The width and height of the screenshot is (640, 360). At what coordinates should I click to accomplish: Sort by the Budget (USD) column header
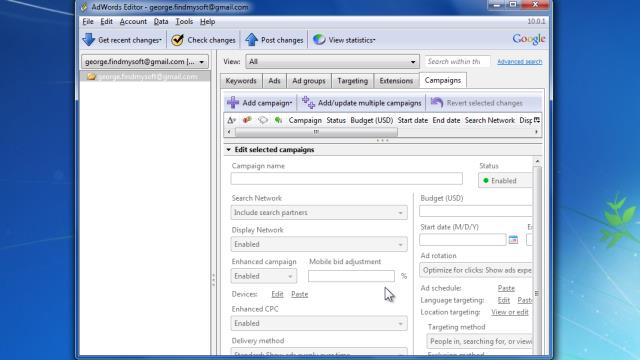(371, 120)
